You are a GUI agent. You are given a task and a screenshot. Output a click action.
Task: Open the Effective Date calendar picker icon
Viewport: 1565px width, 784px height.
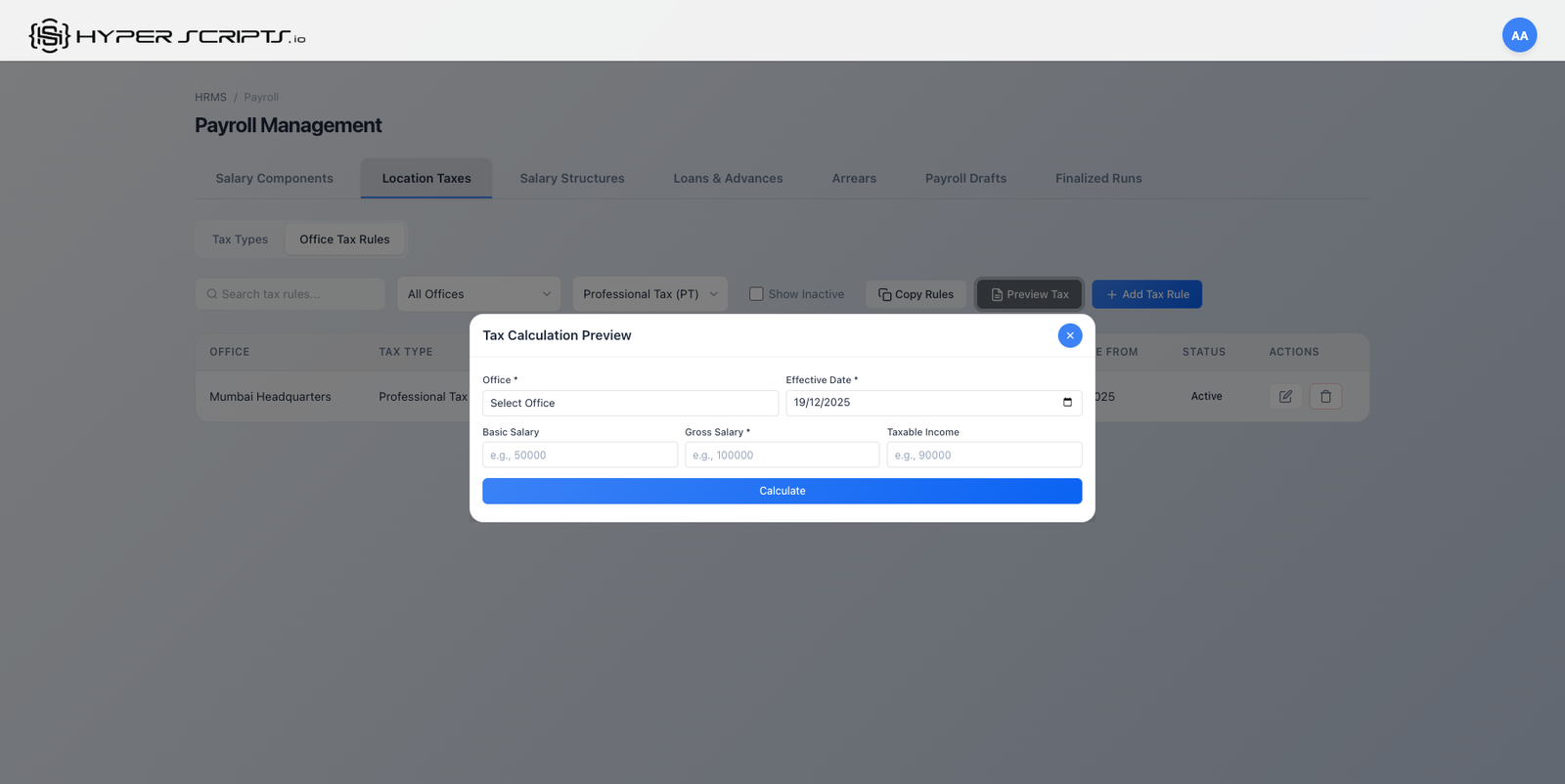[x=1067, y=403]
